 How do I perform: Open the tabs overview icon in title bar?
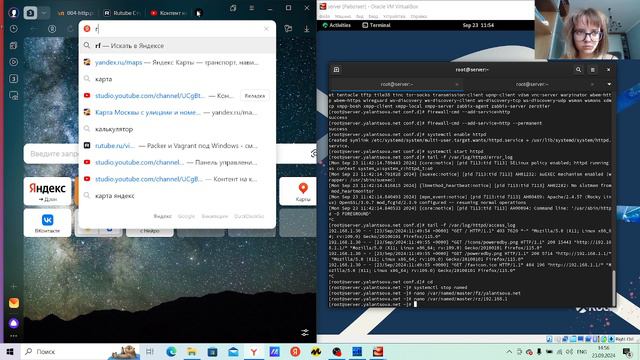(x=233, y=8)
